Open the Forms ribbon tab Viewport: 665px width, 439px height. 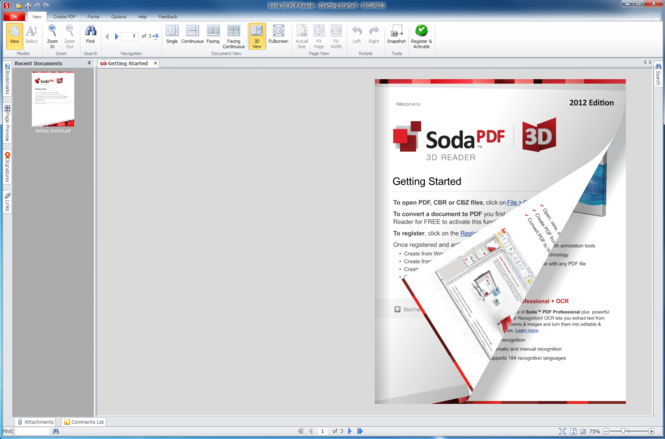(93, 17)
